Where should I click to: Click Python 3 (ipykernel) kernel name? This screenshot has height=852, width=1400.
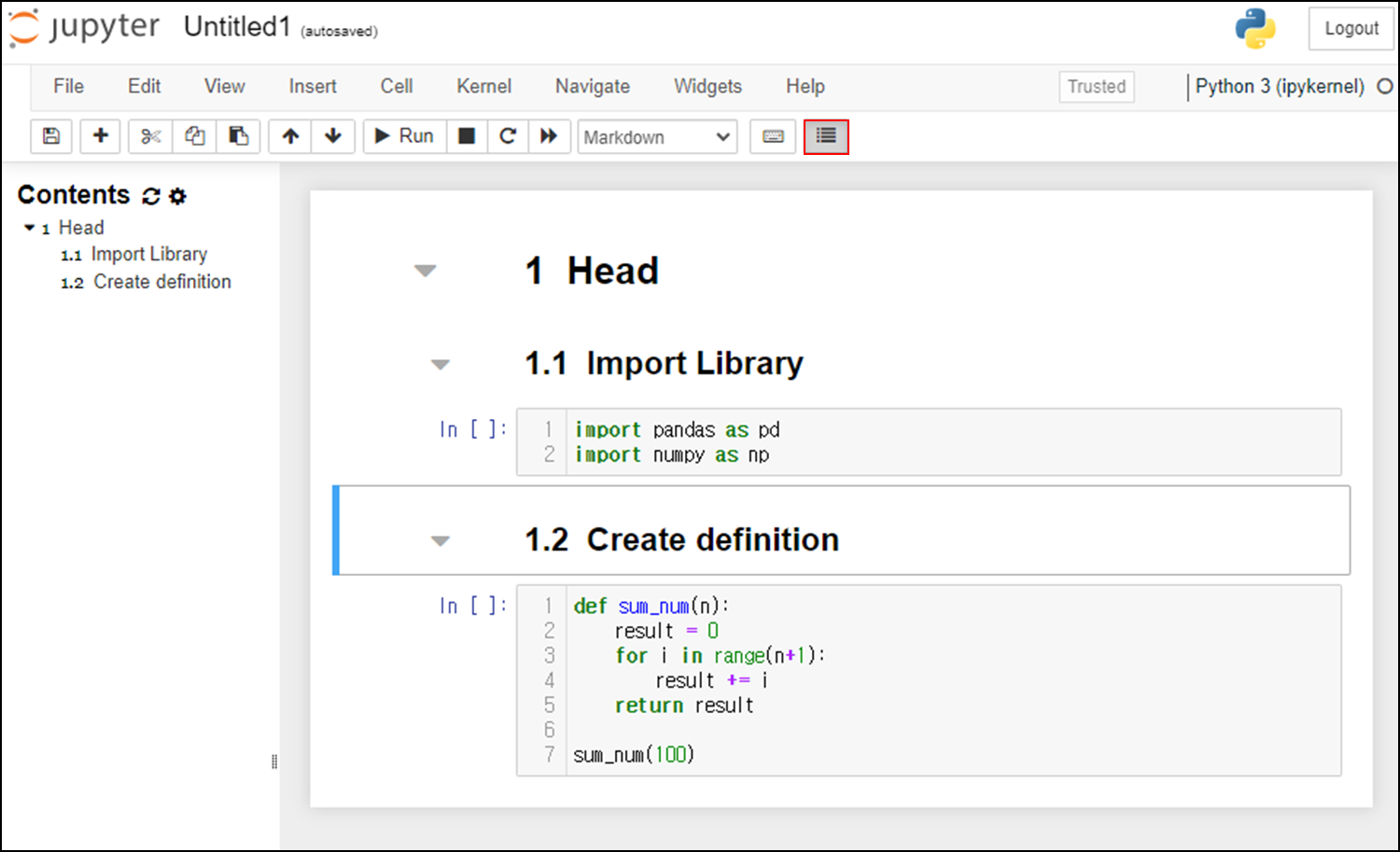(x=1280, y=86)
